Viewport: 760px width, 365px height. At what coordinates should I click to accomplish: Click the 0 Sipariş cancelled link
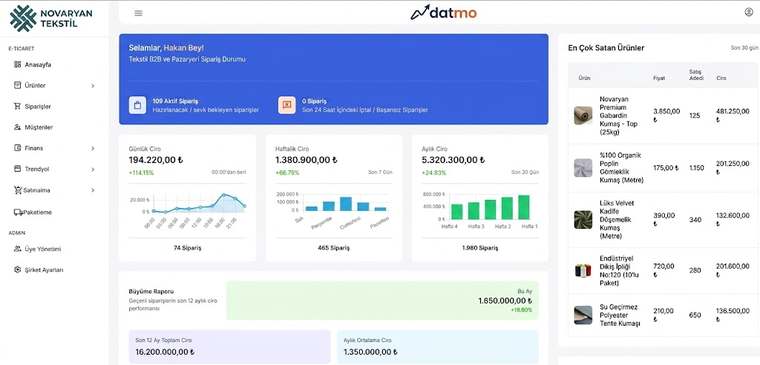click(x=314, y=101)
